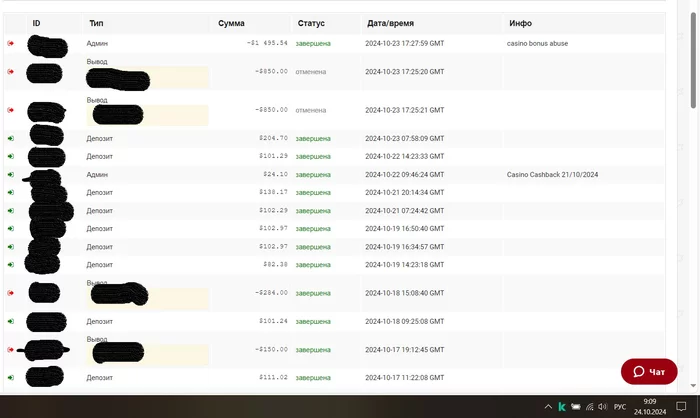Click the -$850.00 amount dated 17:25:20

coord(271,71)
